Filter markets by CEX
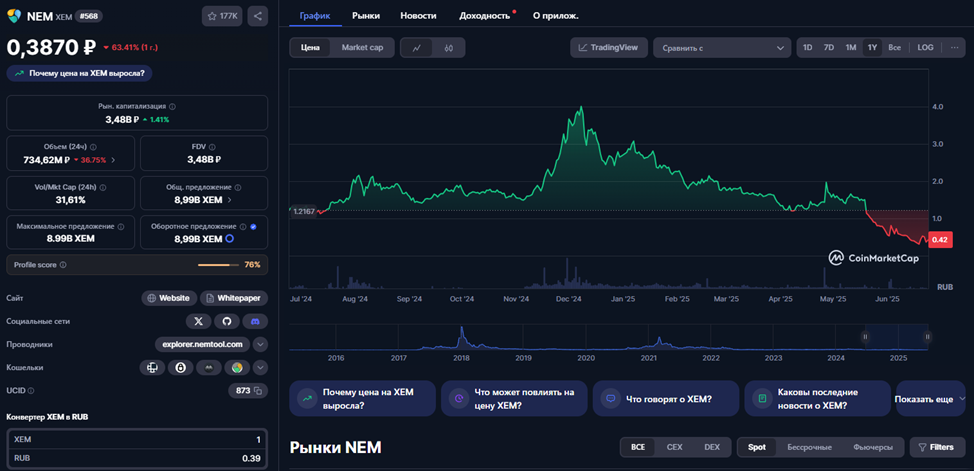Image resolution: width=974 pixels, height=471 pixels. pyautogui.click(x=674, y=447)
